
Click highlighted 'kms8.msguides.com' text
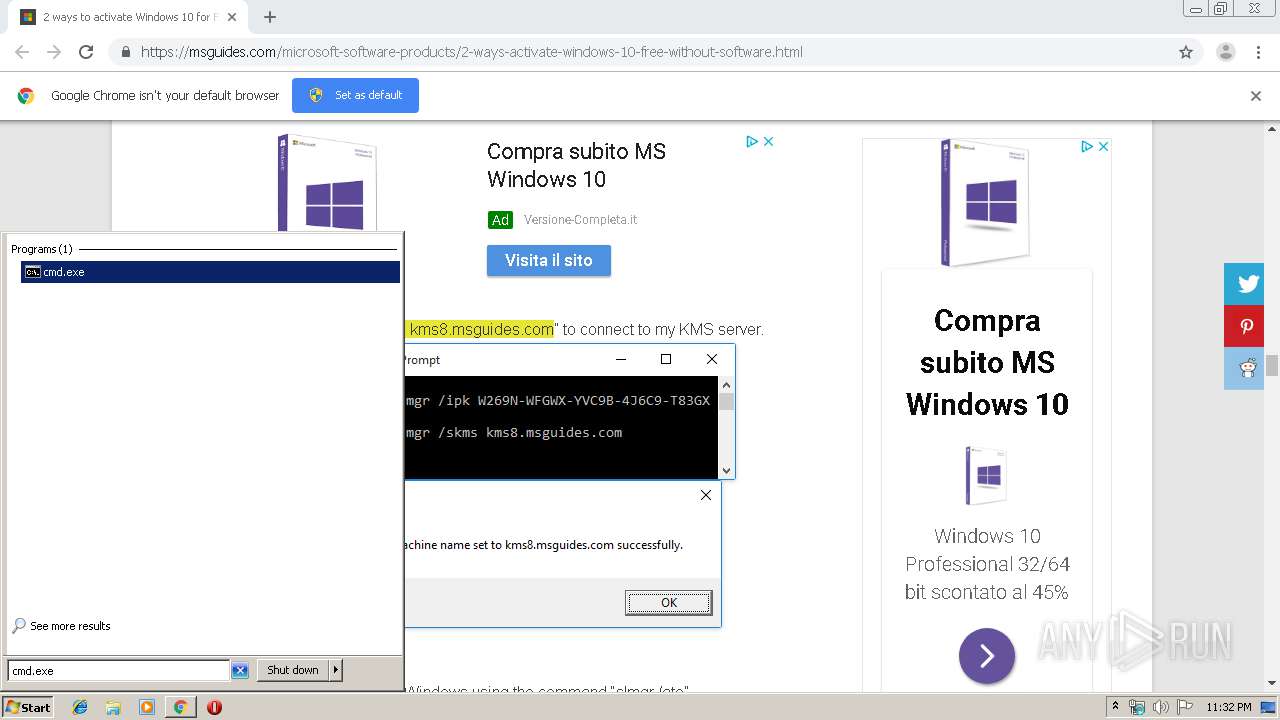tap(481, 329)
